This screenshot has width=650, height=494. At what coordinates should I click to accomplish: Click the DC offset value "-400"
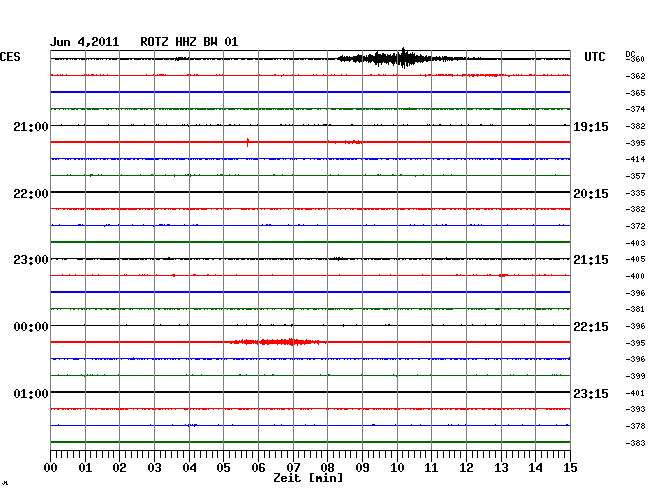click(x=635, y=276)
